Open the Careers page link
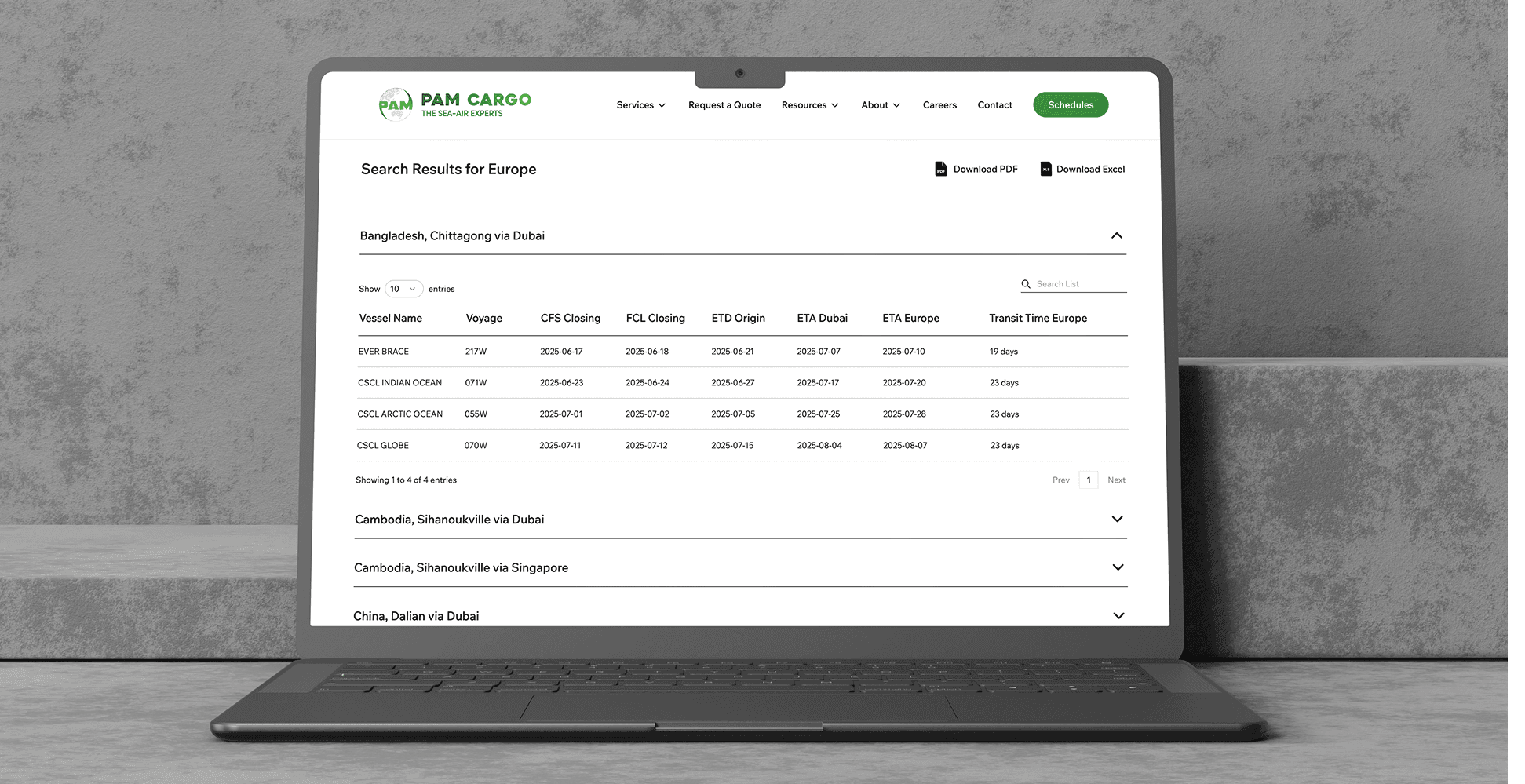 [939, 105]
